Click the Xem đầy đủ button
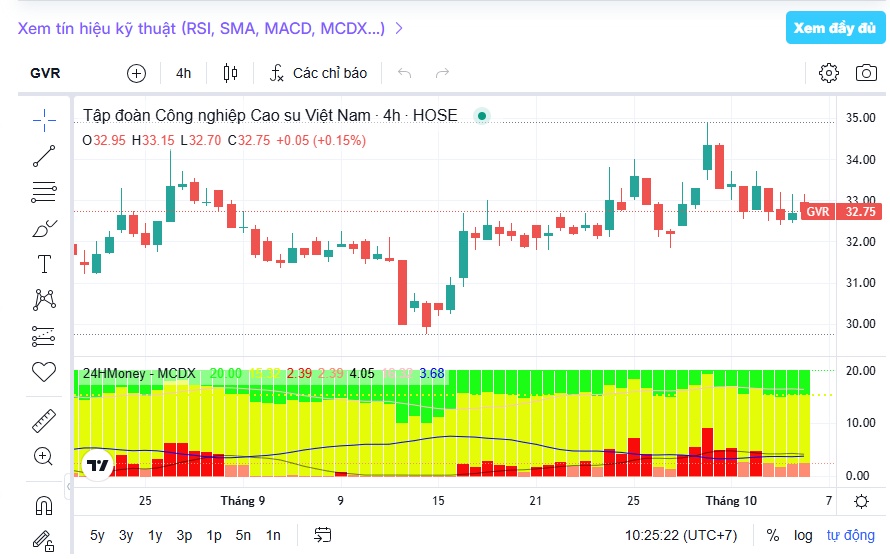Screen dimensions: 890x559 pyautogui.click(x=835, y=28)
